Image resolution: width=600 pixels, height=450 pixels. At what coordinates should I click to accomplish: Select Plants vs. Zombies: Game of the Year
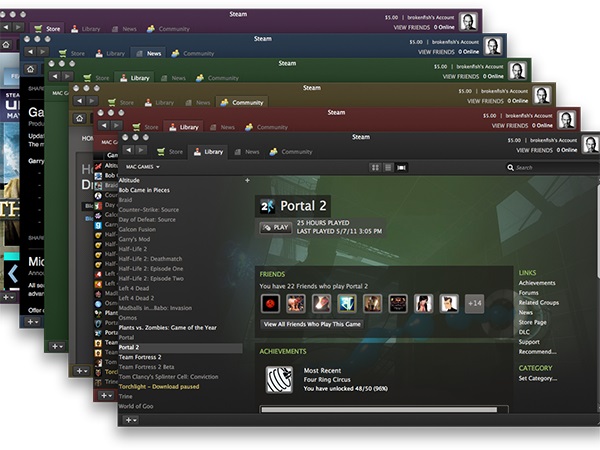[168, 328]
